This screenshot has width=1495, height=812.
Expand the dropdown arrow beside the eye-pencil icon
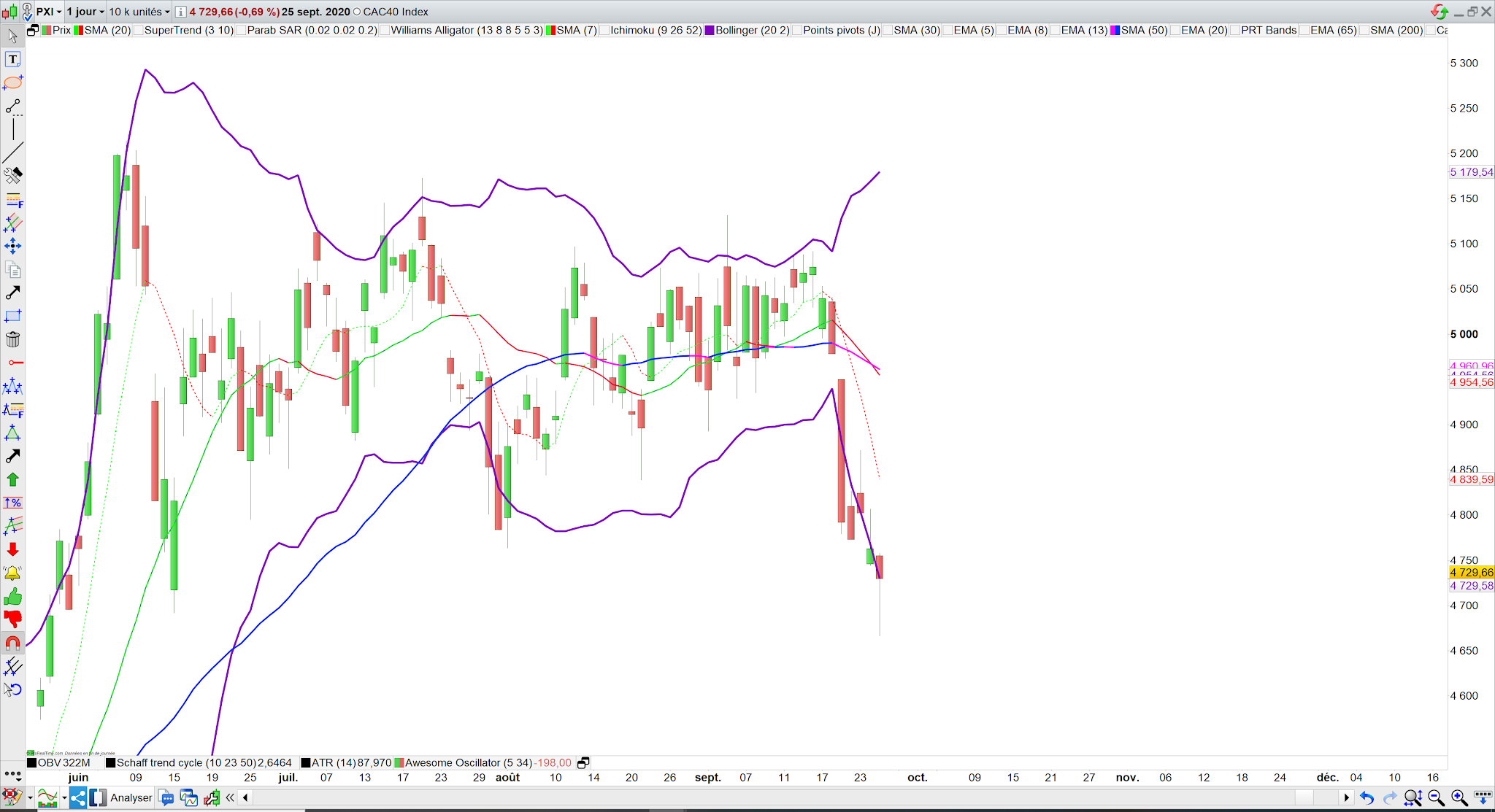(x=30, y=797)
